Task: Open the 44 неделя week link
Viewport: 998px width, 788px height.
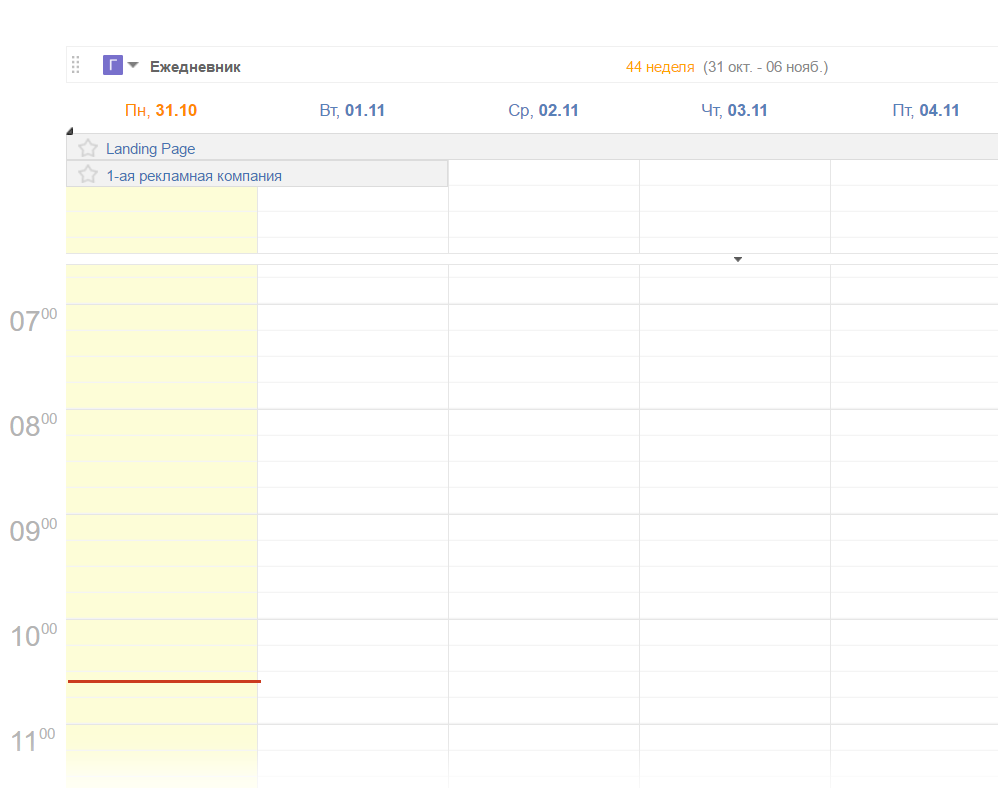Action: [x=660, y=67]
